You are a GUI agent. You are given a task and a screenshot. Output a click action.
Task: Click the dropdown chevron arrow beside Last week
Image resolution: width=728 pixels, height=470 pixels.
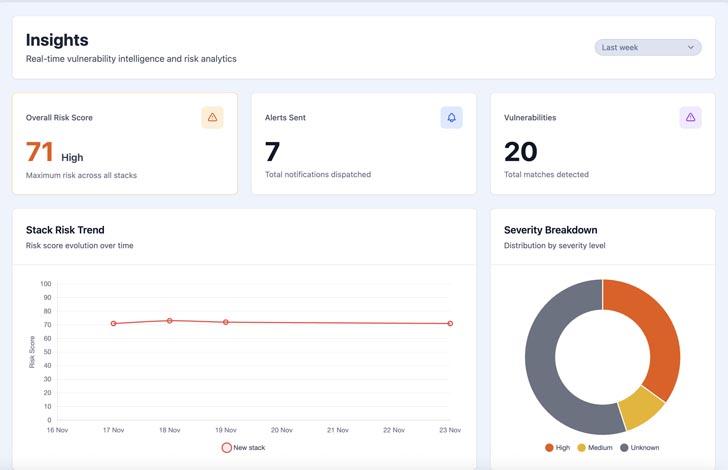pyautogui.click(x=690, y=47)
